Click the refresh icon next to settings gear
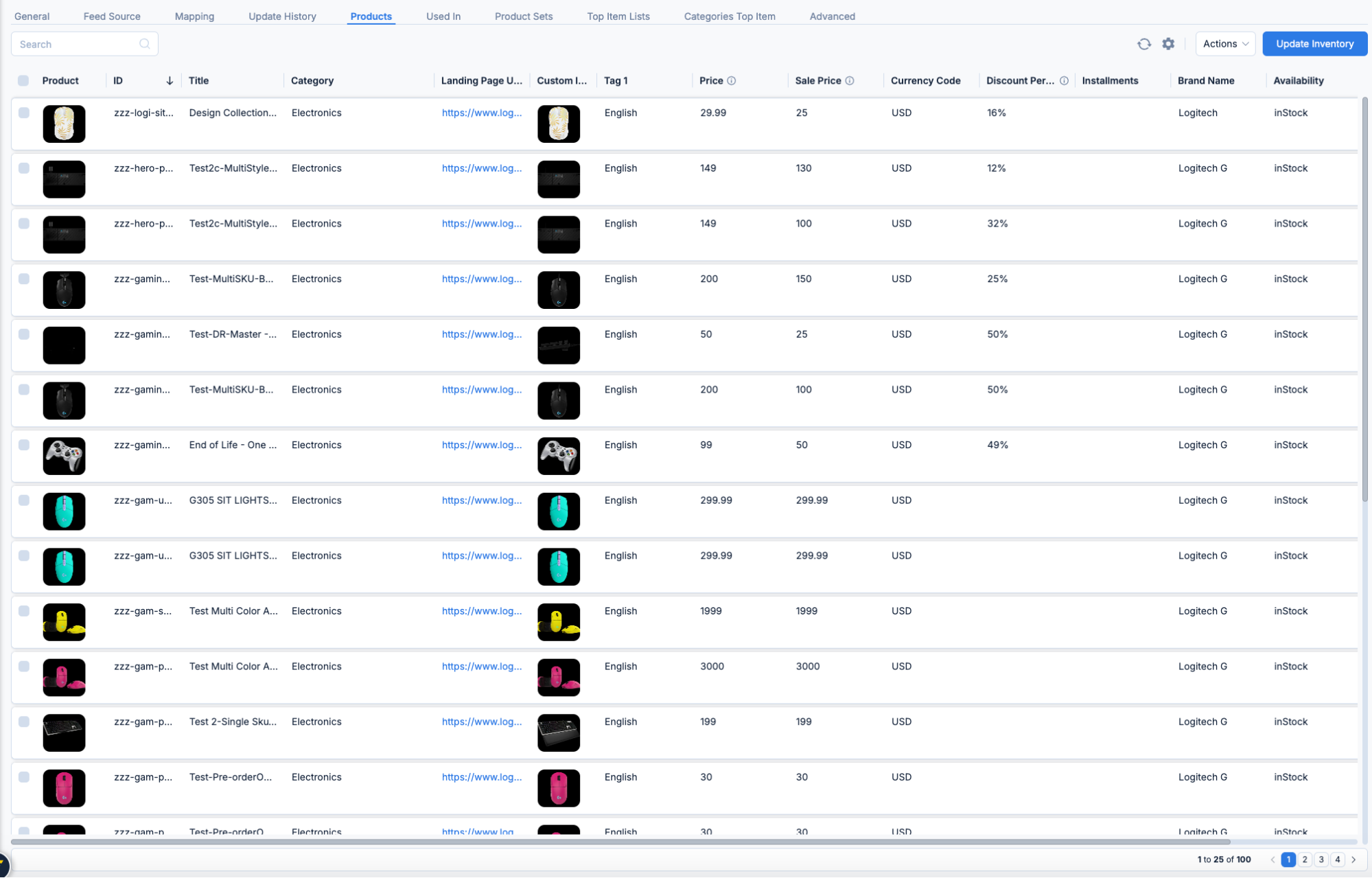This screenshot has height=878, width=1372. (x=1143, y=44)
